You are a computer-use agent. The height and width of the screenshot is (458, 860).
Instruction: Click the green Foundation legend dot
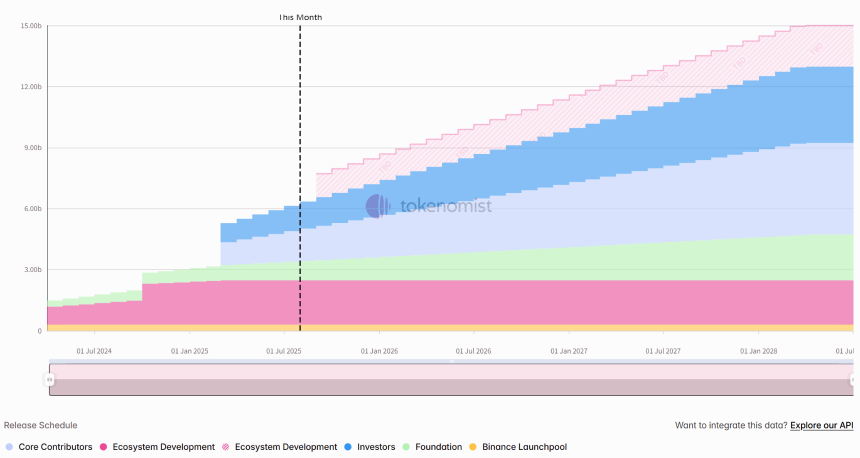click(407, 447)
